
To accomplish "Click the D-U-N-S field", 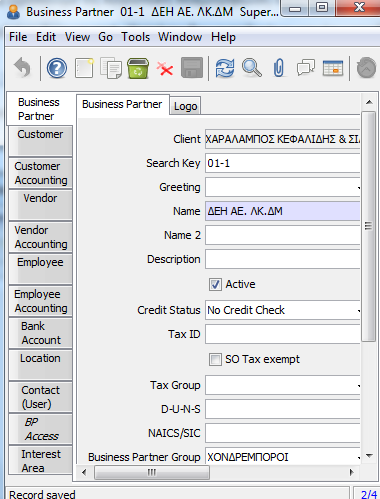I will coord(283,409).
